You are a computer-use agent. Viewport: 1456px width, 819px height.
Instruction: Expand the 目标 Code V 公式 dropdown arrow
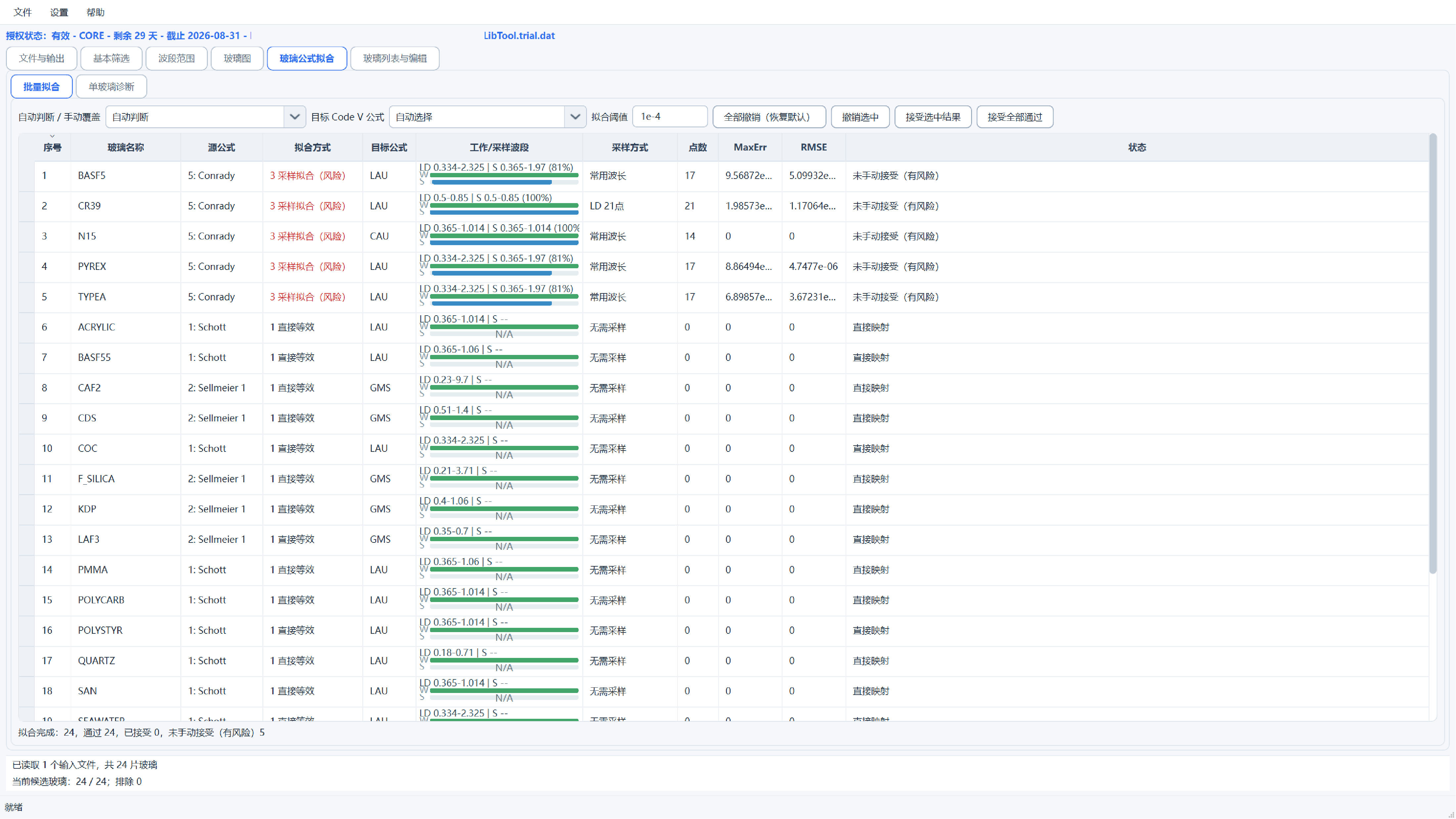[575, 117]
